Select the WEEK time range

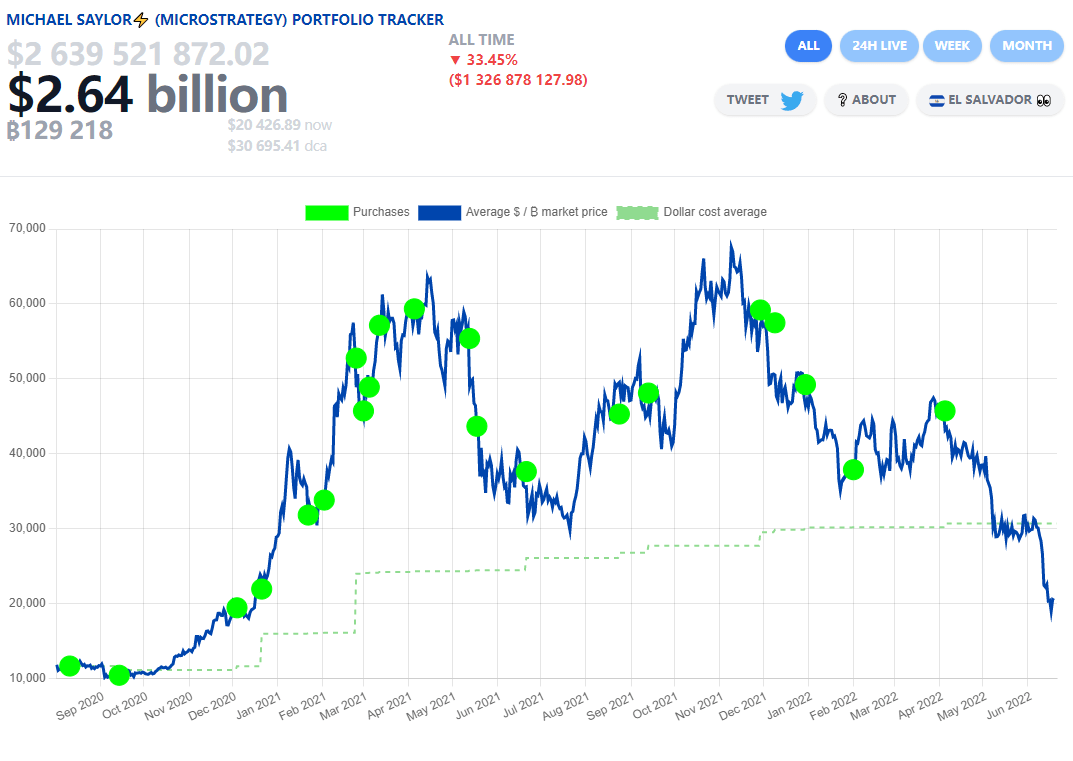click(x=952, y=46)
